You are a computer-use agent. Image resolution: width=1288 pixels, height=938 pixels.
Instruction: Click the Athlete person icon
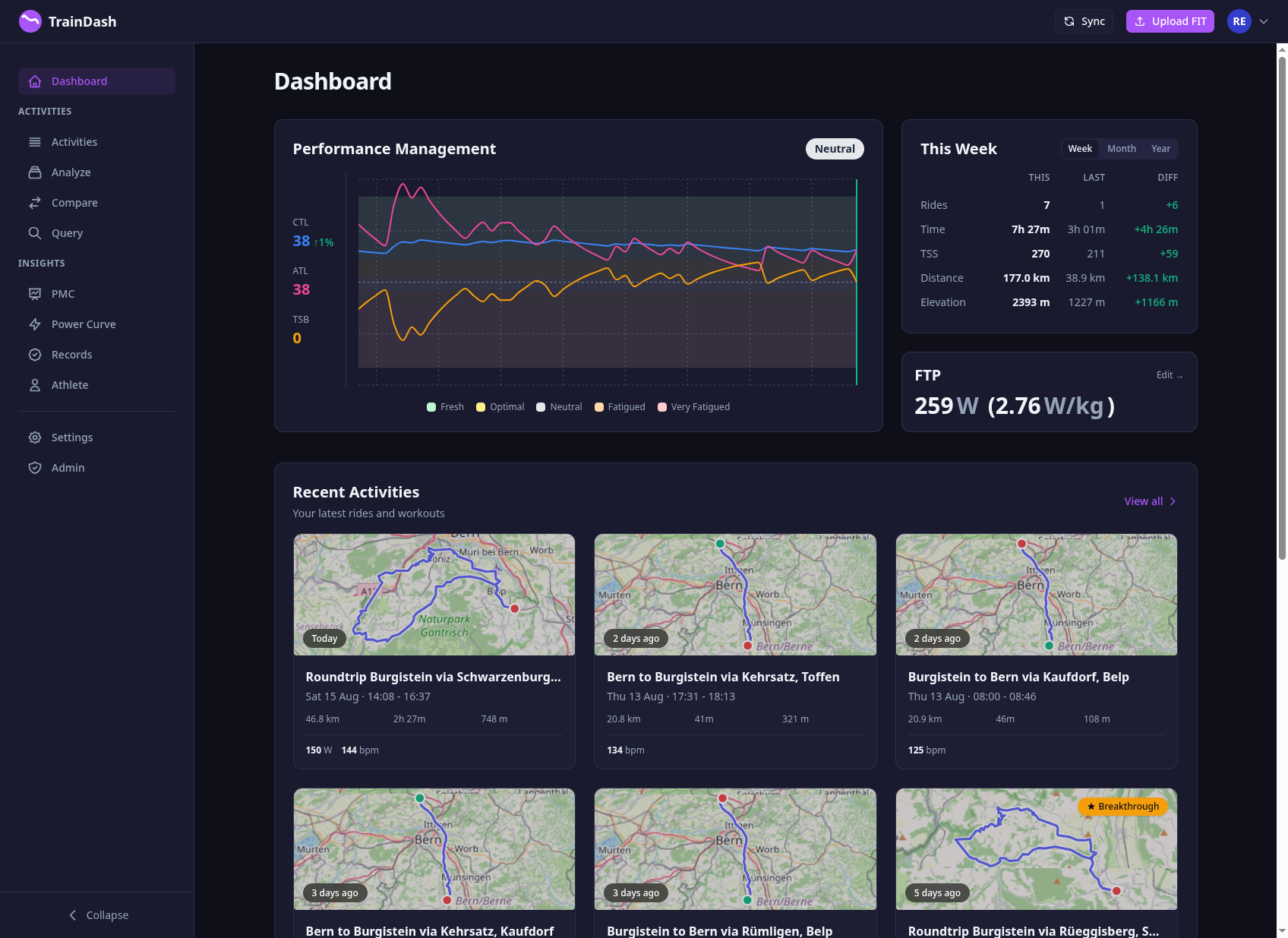(35, 385)
